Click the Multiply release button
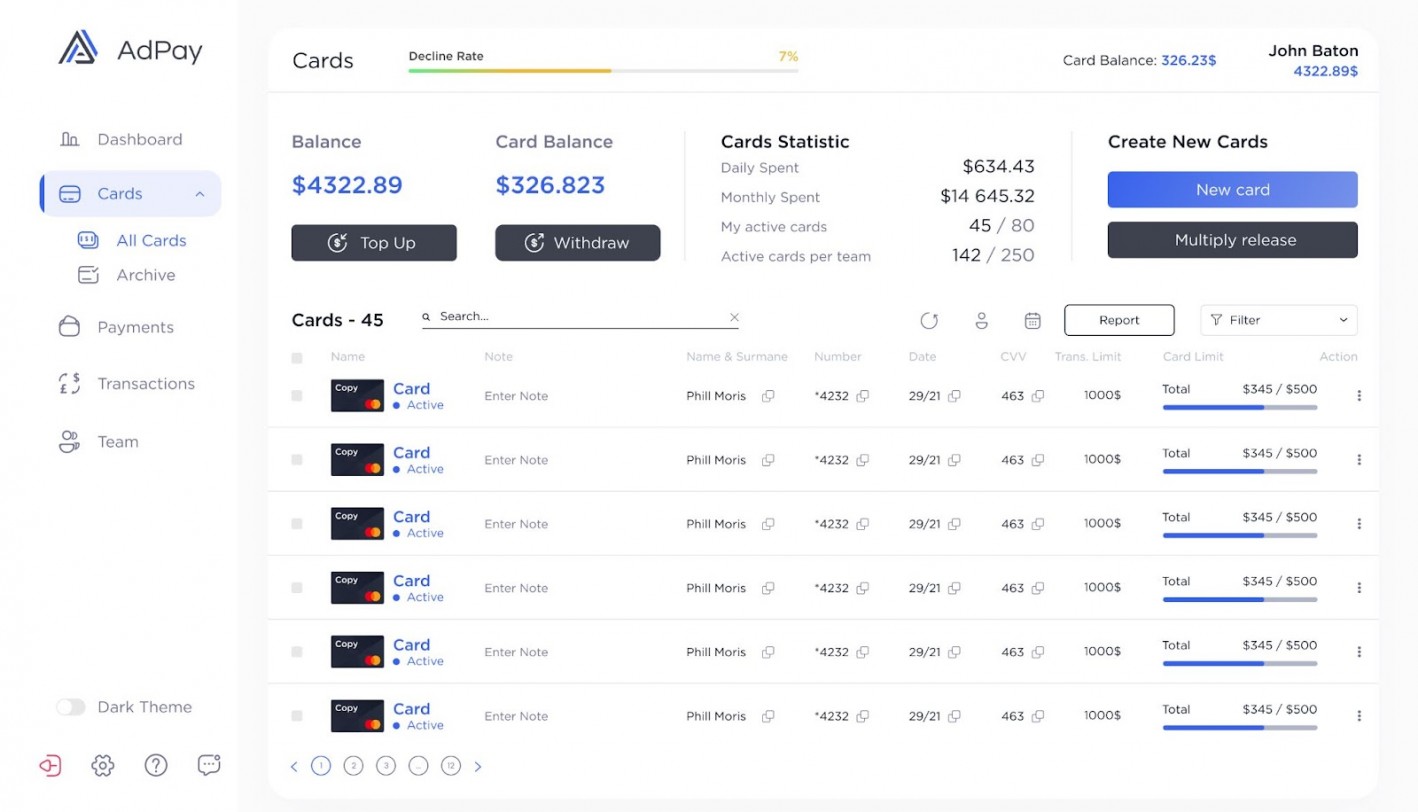1418x812 pixels. (x=1232, y=240)
